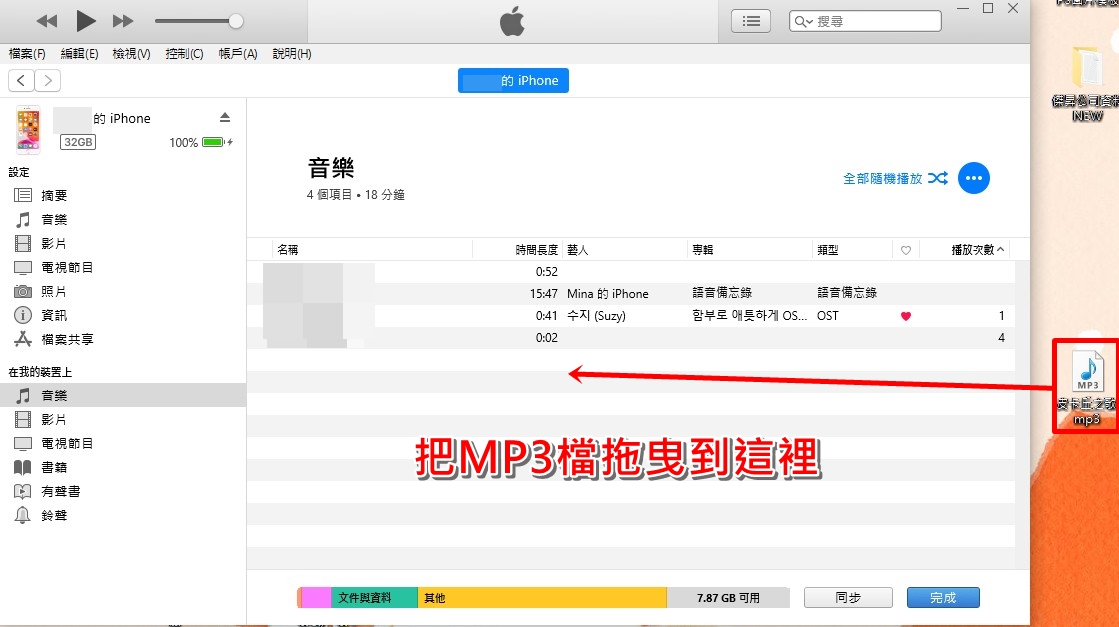Viewport: 1119px width, 627px height.
Task: Open the blue more options ellipsis button
Action: coord(973,178)
